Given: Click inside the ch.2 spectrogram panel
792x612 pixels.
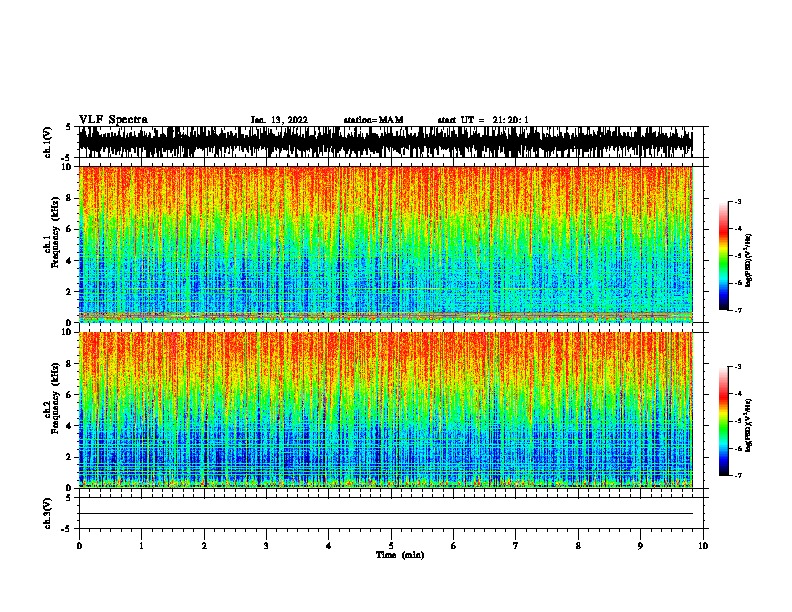Looking at the screenshot, I should pos(385,410).
